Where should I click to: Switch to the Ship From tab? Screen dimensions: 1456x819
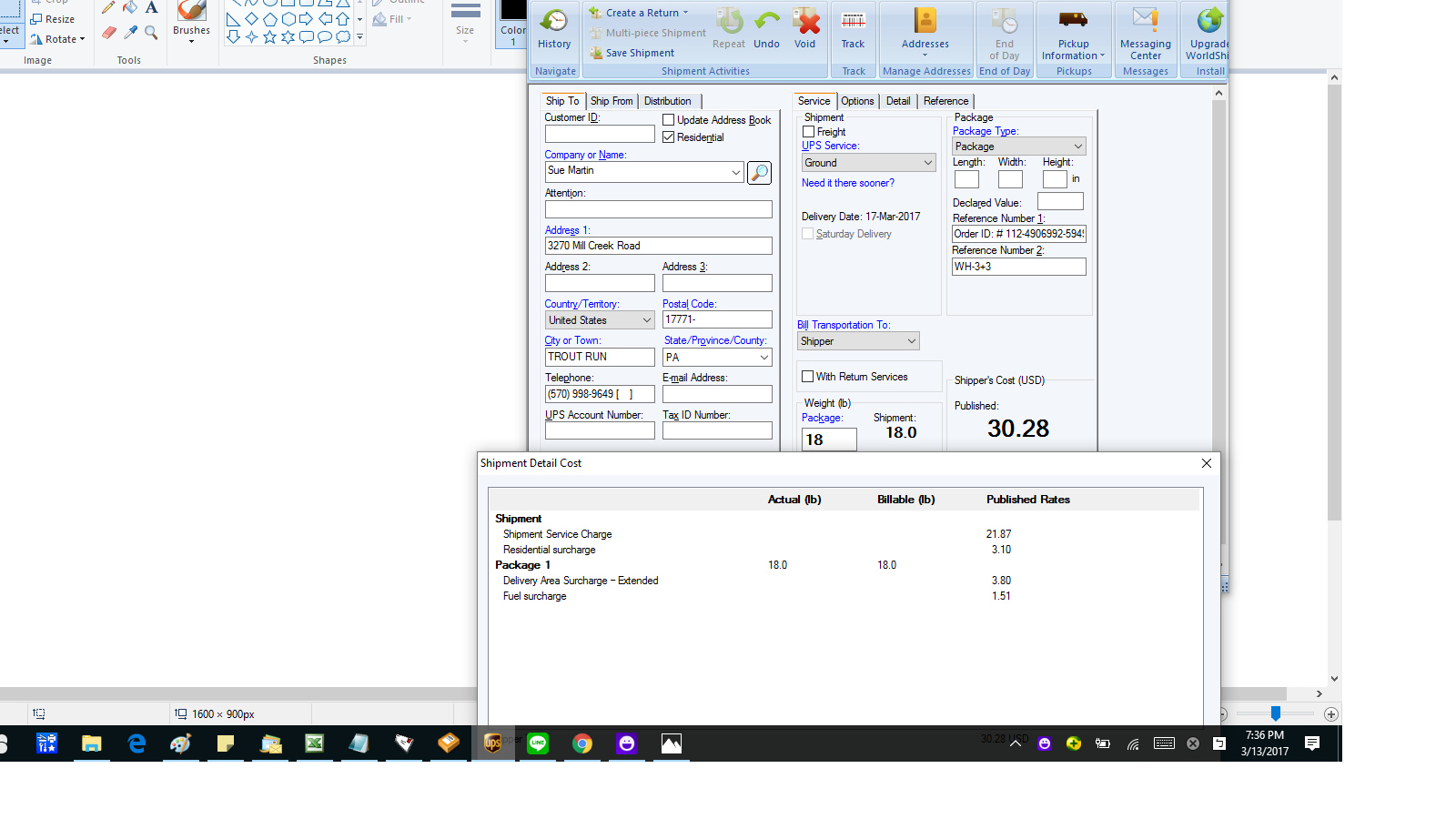click(x=612, y=101)
